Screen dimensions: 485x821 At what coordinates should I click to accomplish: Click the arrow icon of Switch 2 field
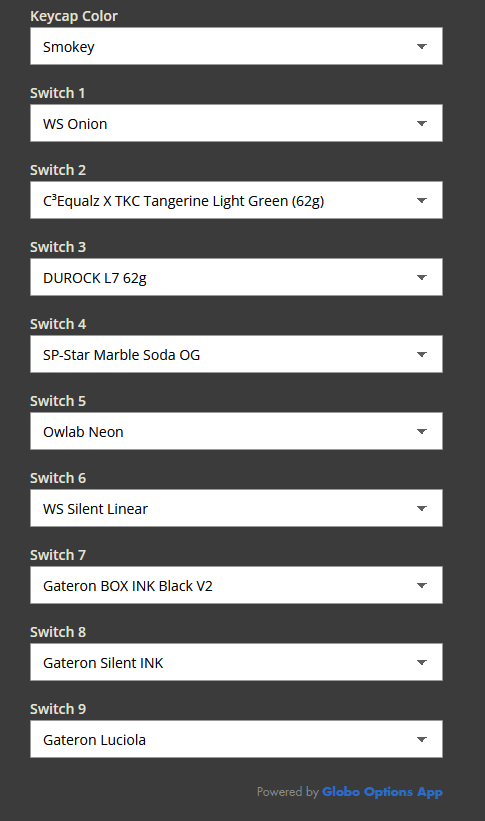coord(422,201)
